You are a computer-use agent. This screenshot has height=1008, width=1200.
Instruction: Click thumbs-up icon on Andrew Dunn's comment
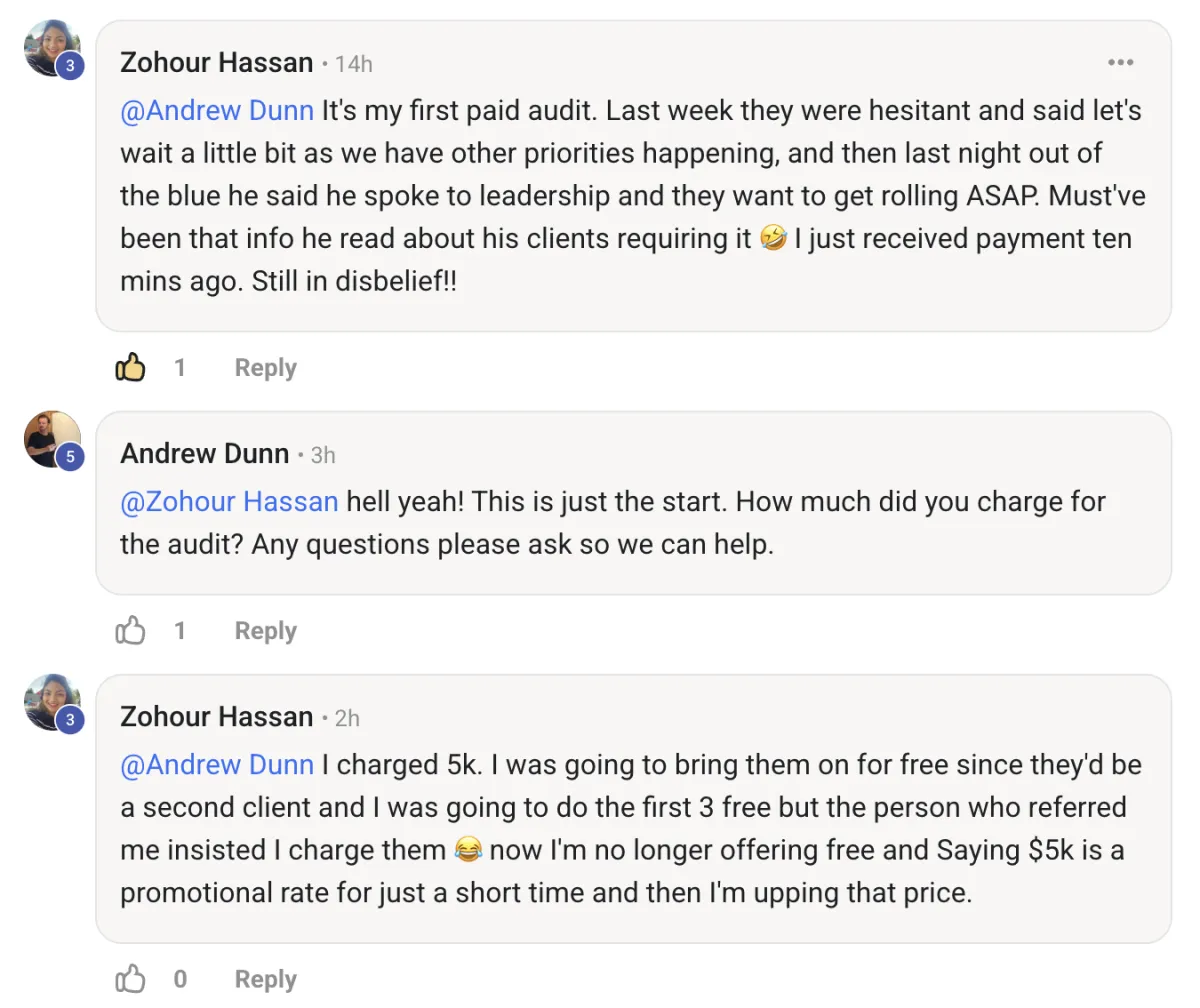click(x=130, y=631)
